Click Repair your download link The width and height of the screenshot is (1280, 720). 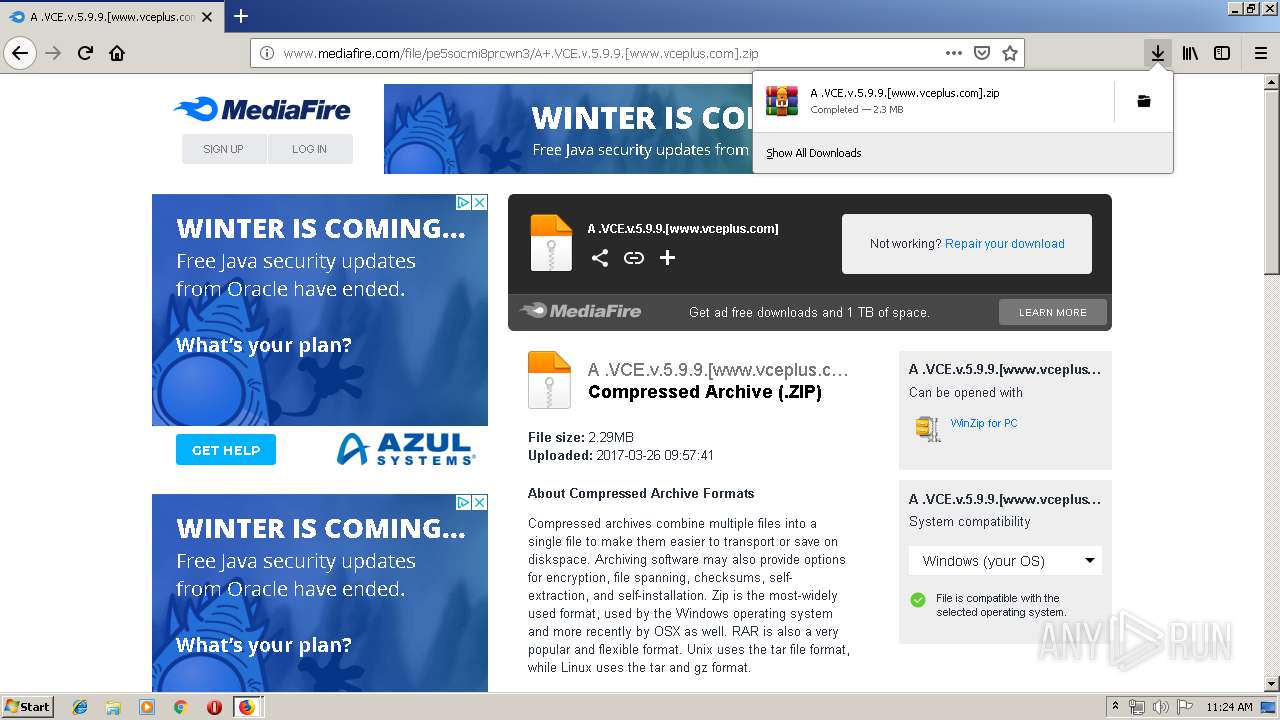1005,244
